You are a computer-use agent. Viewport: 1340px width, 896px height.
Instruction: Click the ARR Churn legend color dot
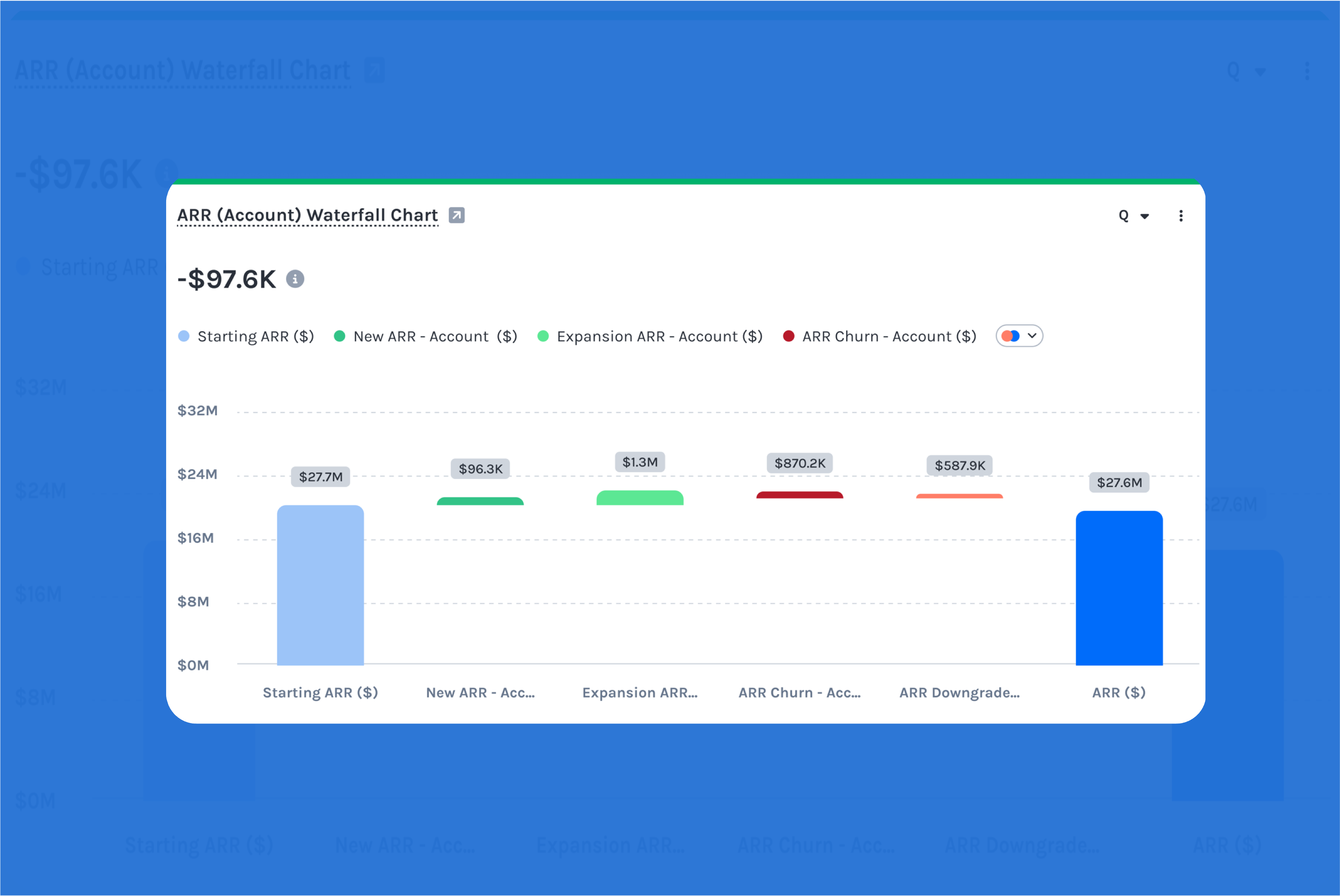point(789,336)
